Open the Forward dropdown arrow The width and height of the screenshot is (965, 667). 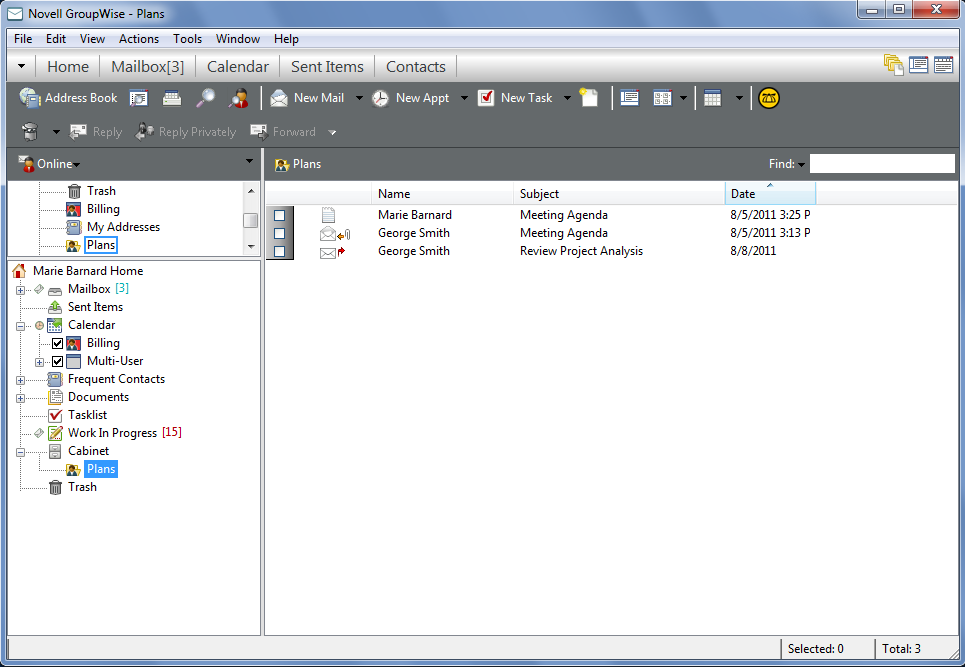coord(332,132)
